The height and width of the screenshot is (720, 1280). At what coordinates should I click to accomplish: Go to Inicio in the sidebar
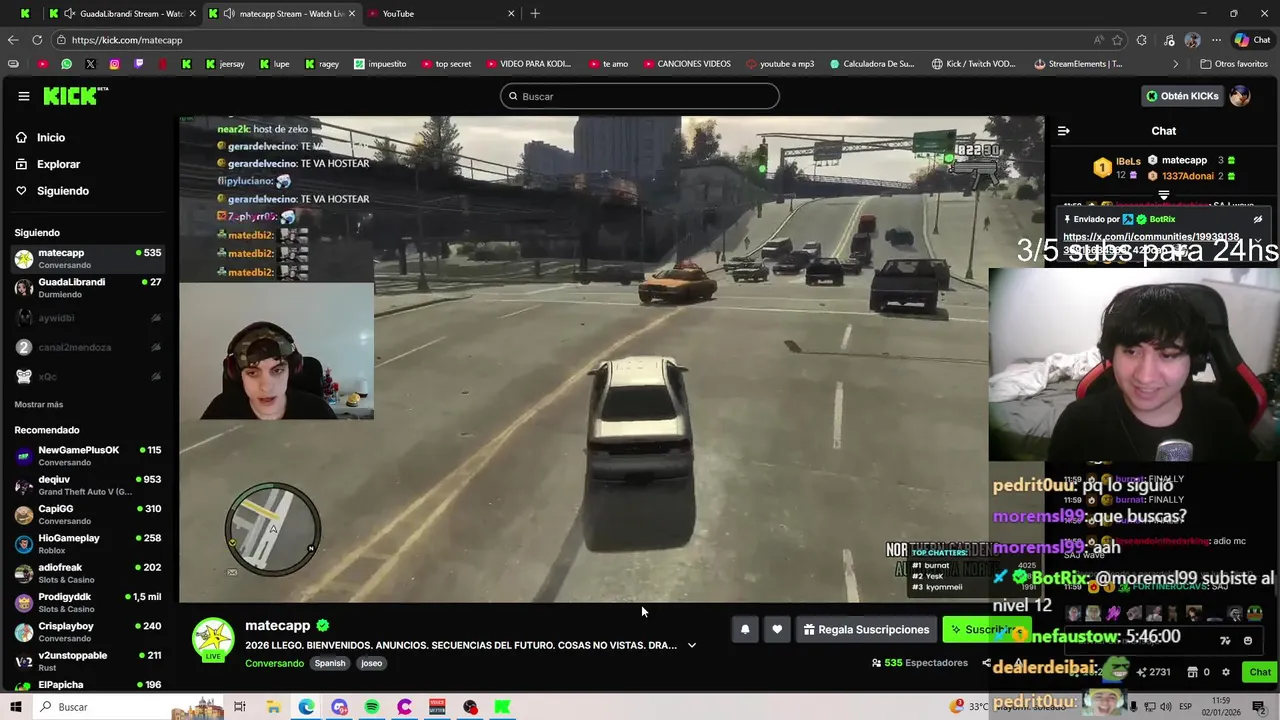(x=50, y=137)
